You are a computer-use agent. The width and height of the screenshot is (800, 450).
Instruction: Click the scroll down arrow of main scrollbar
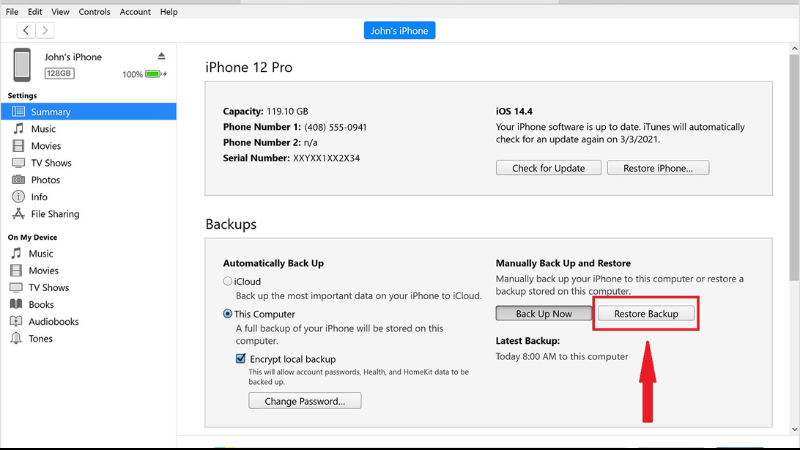point(794,430)
